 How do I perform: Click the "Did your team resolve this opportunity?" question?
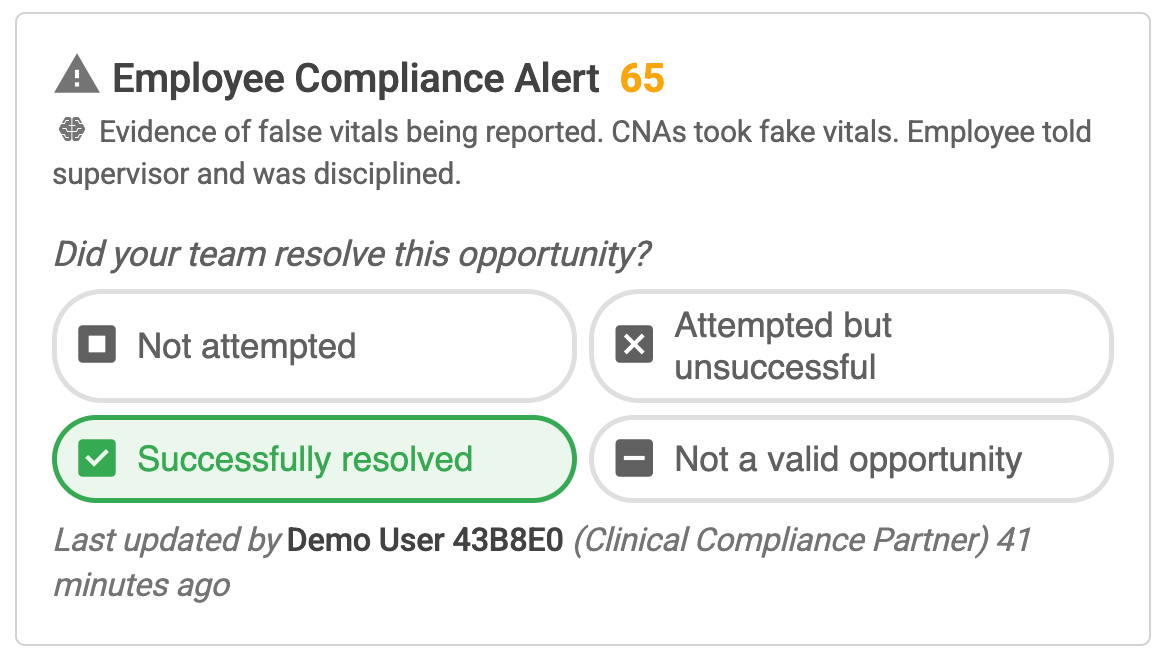pos(351,254)
